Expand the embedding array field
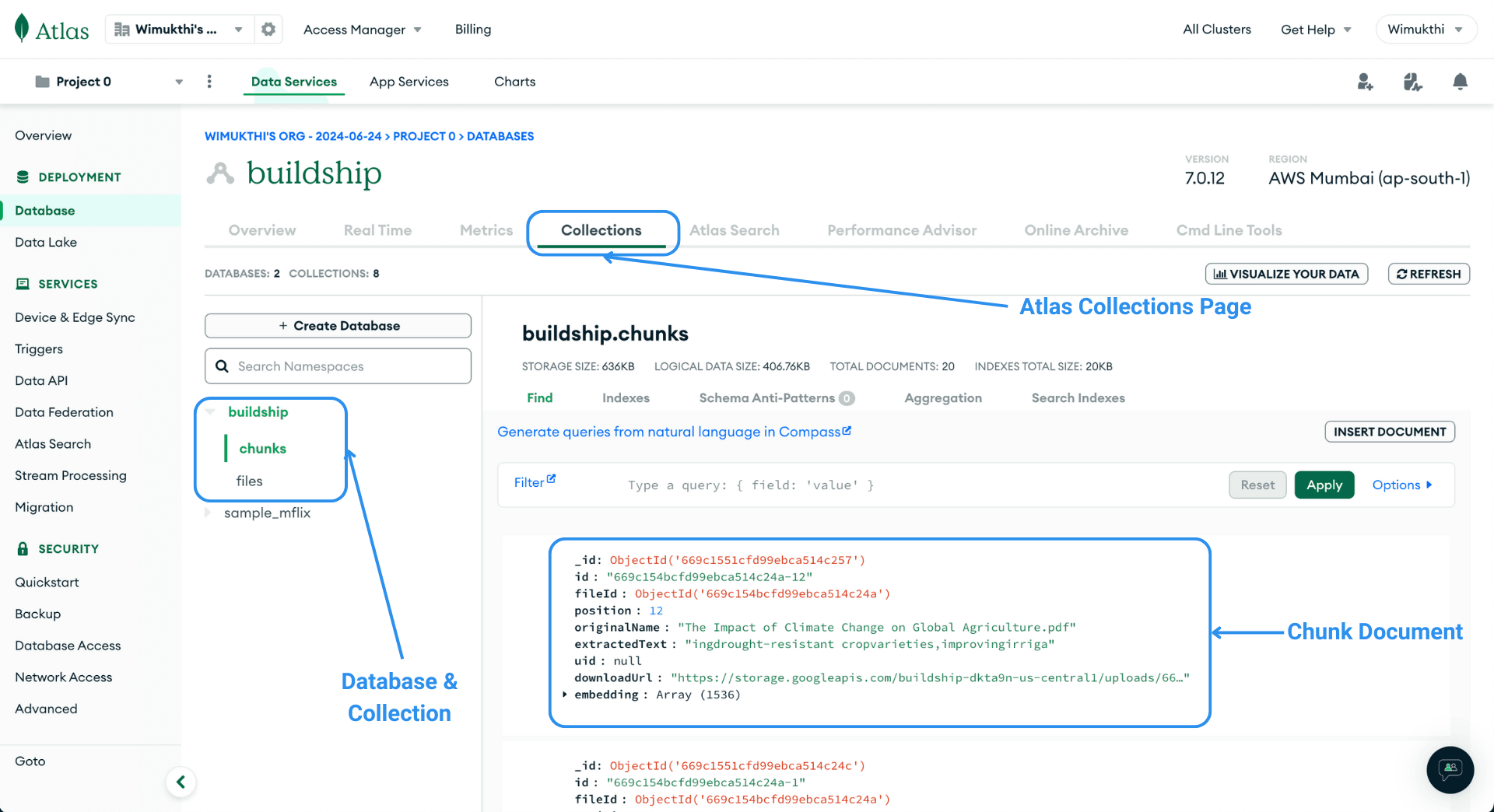Screen dimensions: 1494x812 [x=565, y=695]
